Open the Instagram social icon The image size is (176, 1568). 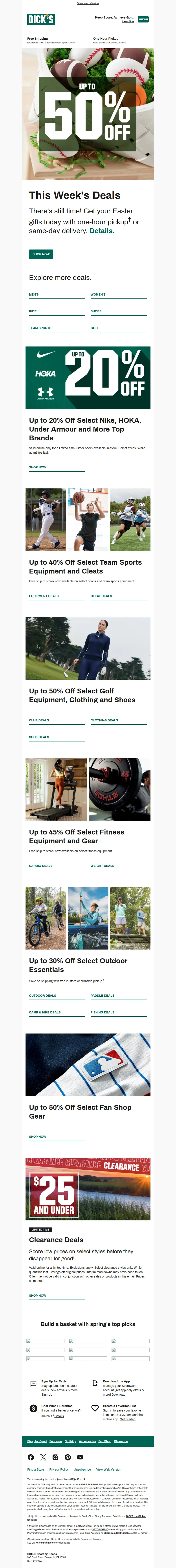(x=55, y=1457)
